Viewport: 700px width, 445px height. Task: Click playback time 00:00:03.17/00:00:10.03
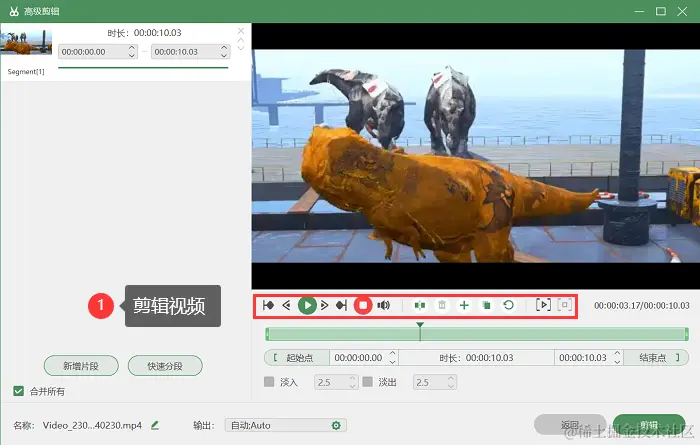click(642, 306)
